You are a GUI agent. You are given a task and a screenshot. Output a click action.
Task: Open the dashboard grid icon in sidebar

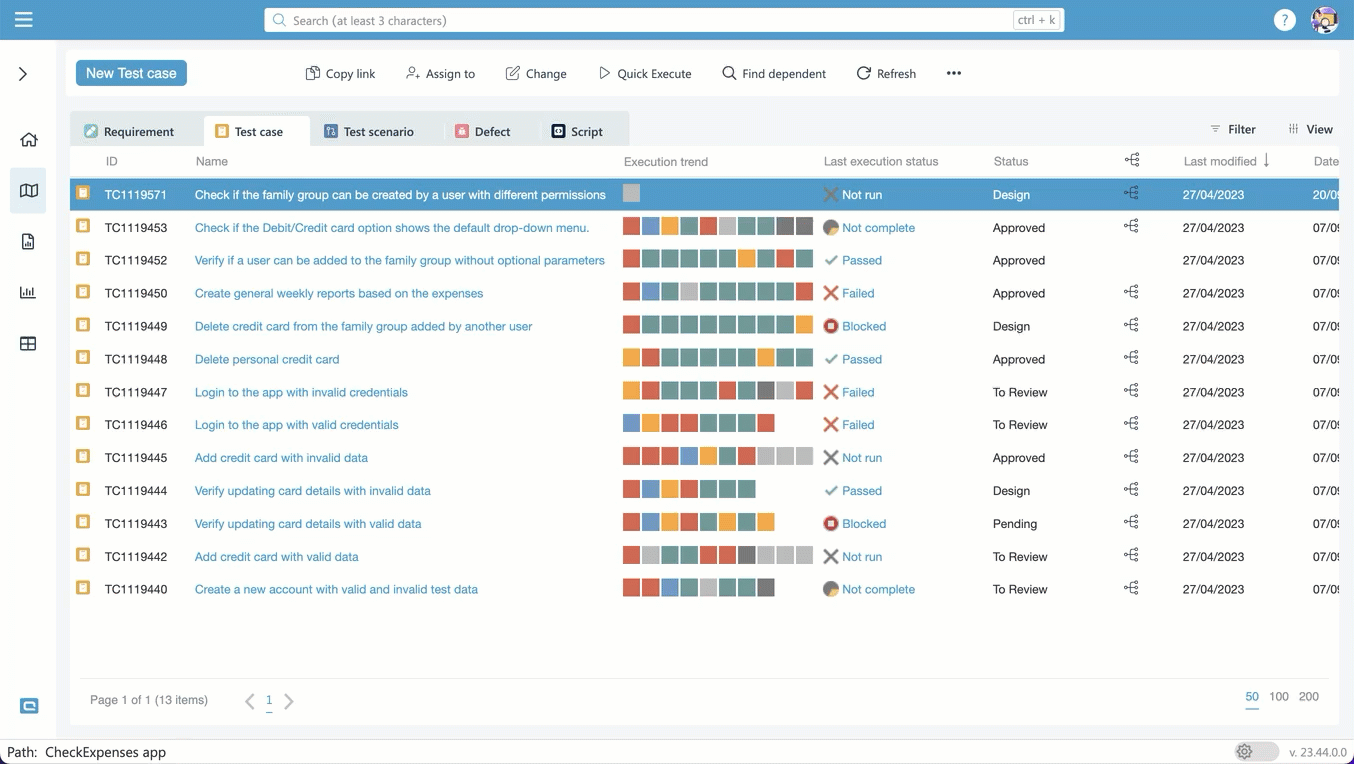28,344
